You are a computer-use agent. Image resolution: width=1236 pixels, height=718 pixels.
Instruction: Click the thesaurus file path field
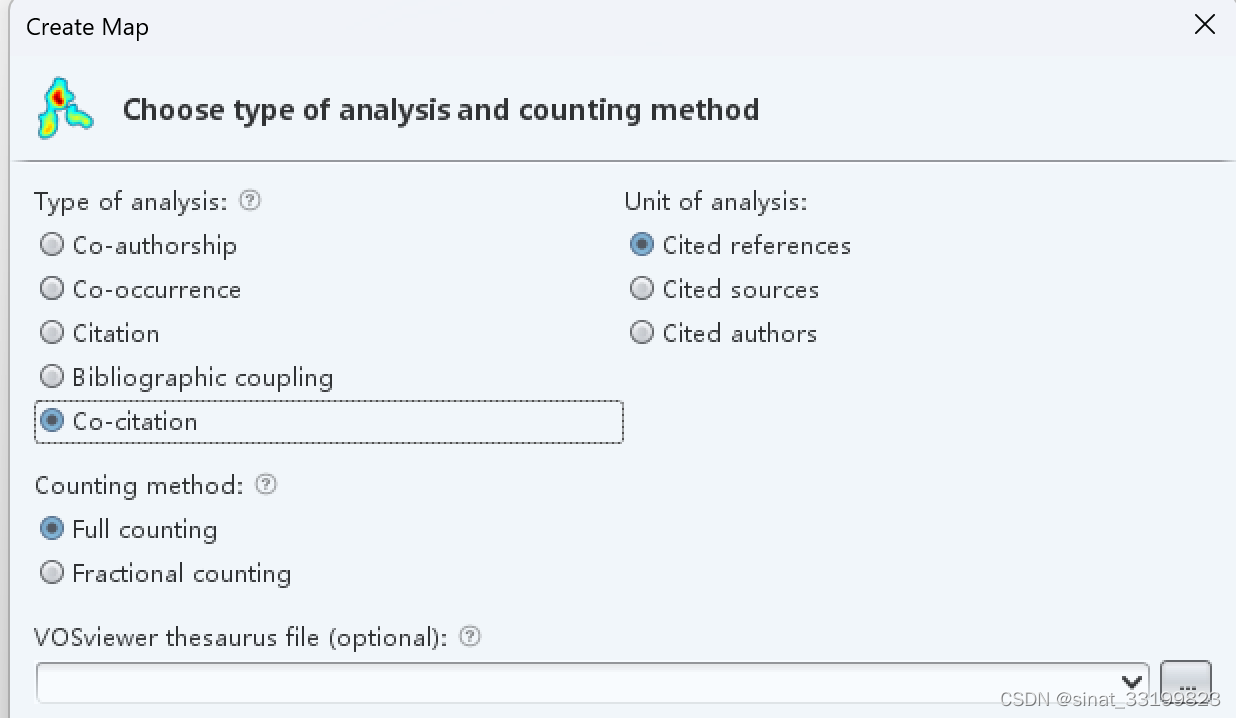coord(580,683)
